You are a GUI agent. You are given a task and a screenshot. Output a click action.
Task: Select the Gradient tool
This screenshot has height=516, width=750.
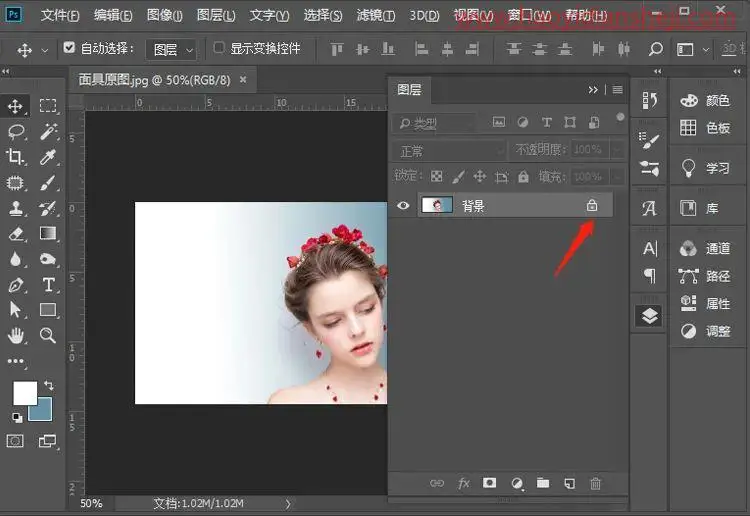(x=48, y=233)
